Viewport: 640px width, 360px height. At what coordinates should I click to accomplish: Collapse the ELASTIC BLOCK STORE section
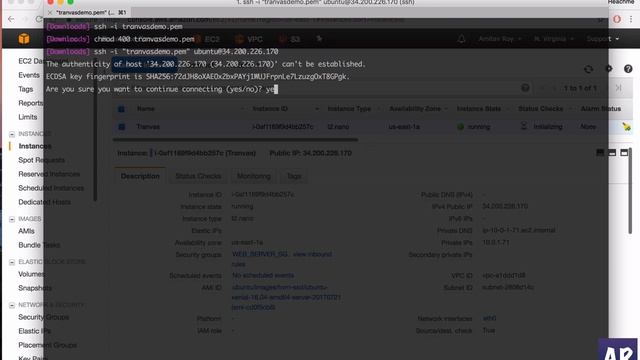[12, 262]
